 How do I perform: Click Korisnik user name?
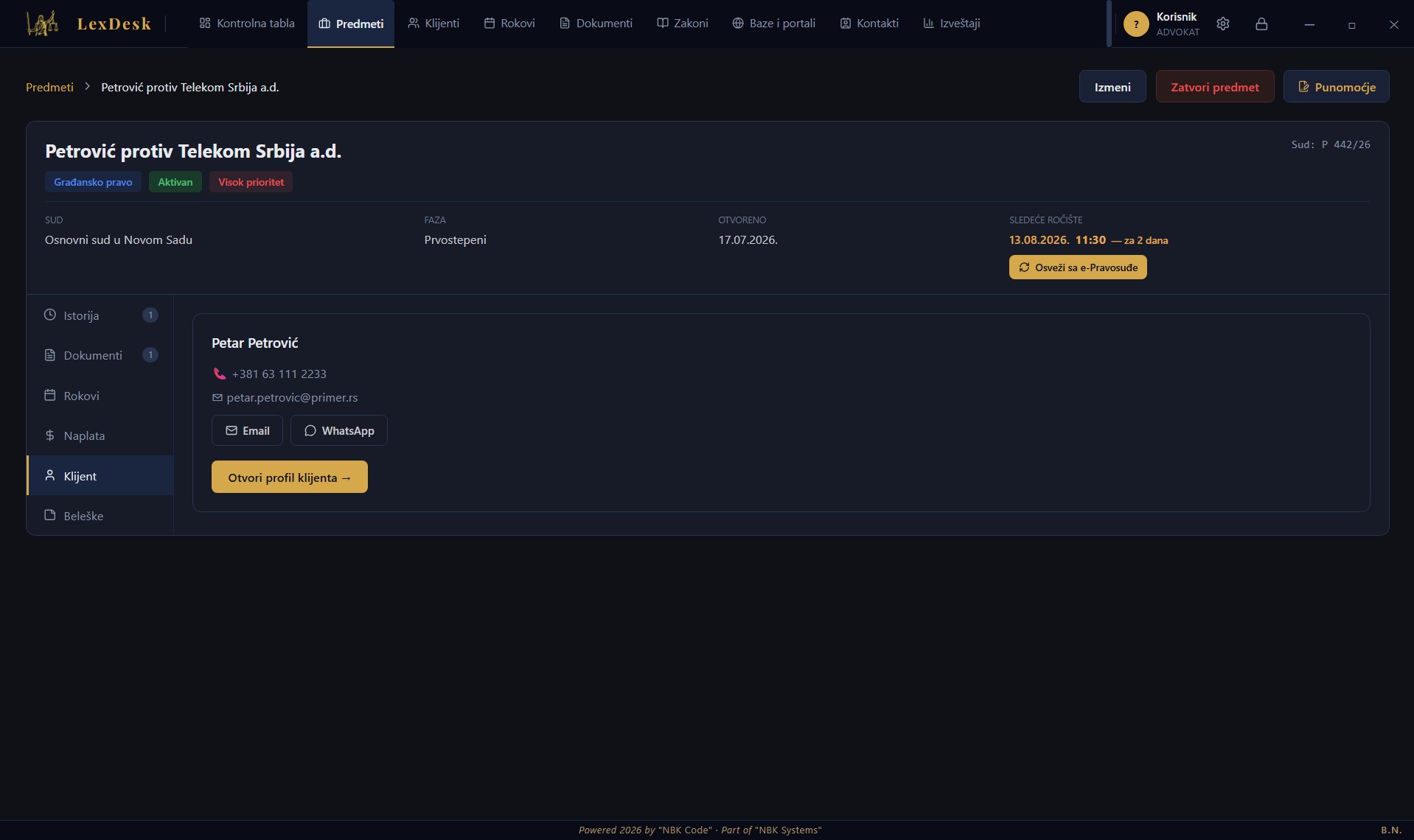click(x=1177, y=17)
